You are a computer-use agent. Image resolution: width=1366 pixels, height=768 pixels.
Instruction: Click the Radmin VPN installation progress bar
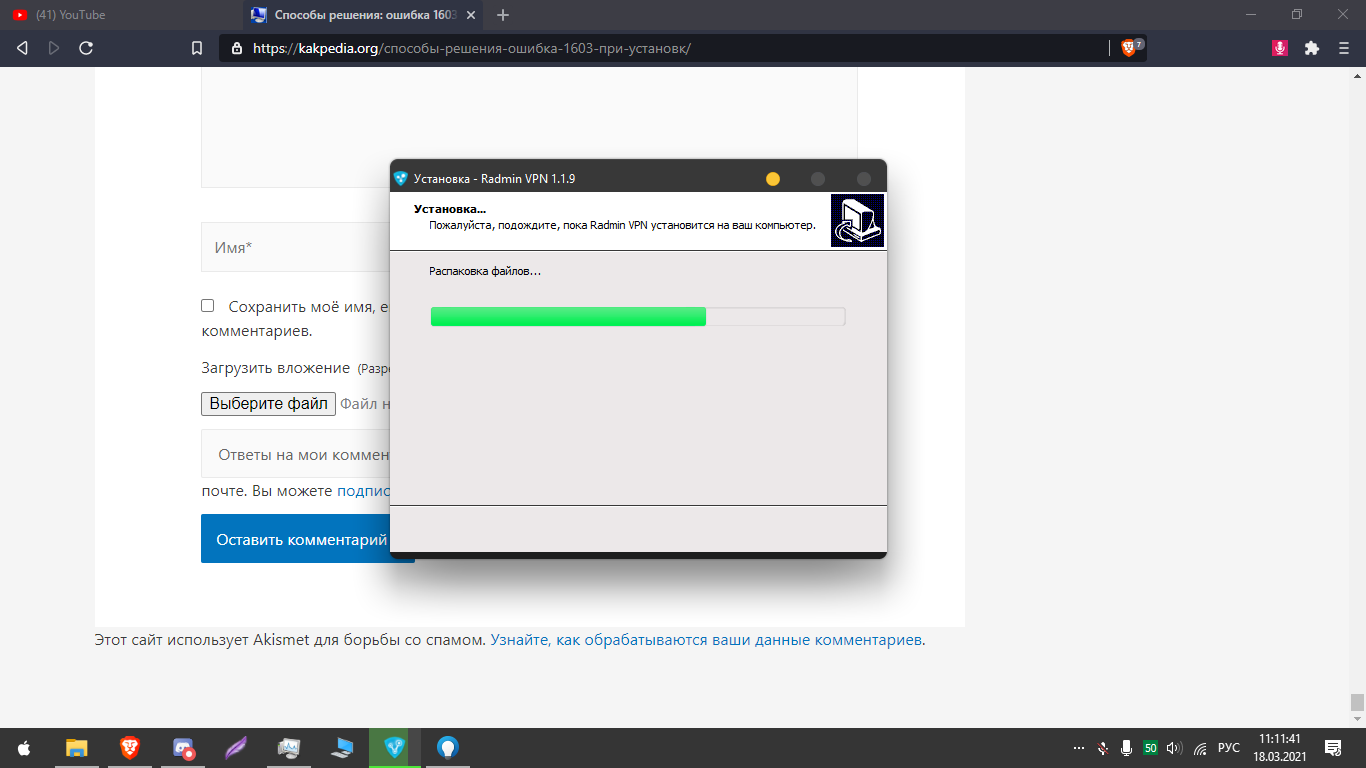(638, 317)
